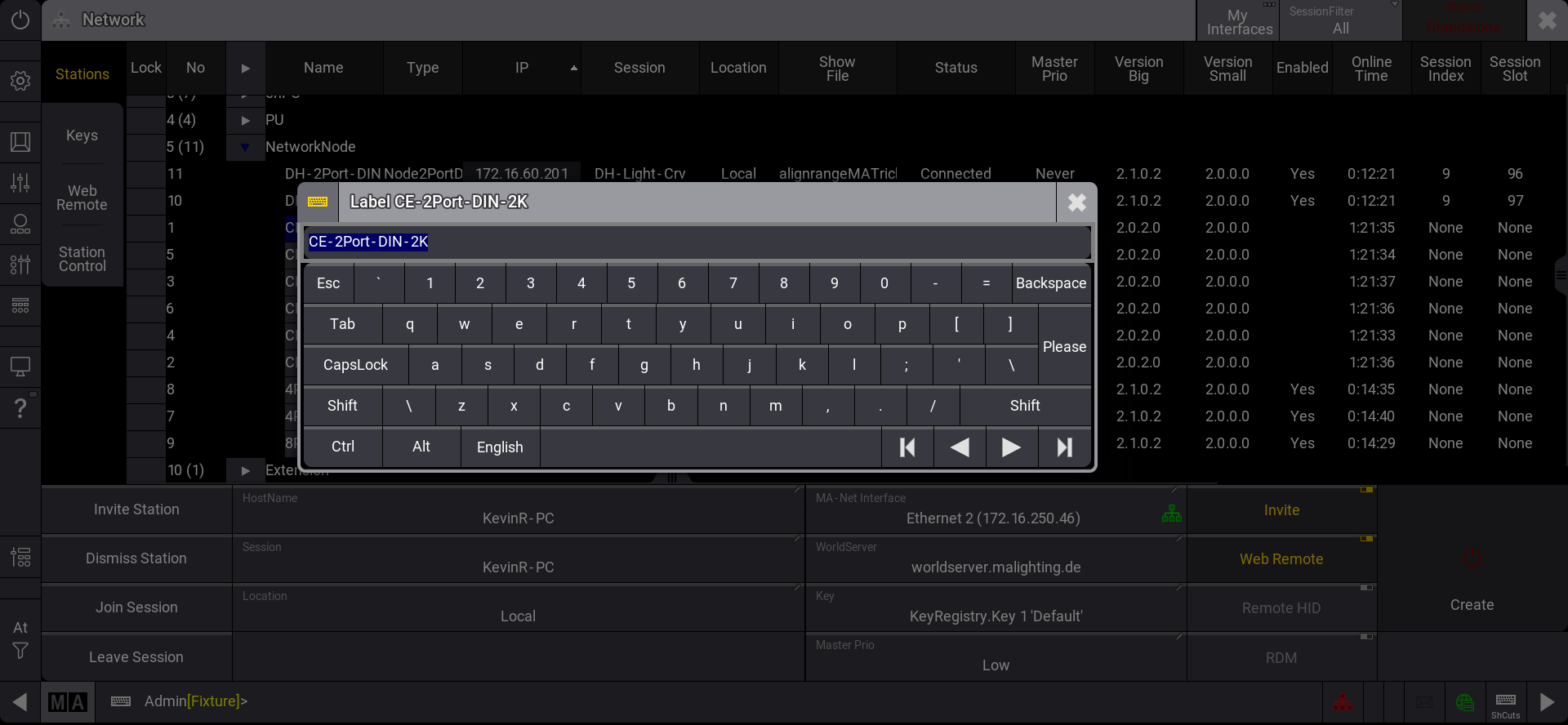
Task: Open the Station Control tab
Action: pos(82,259)
